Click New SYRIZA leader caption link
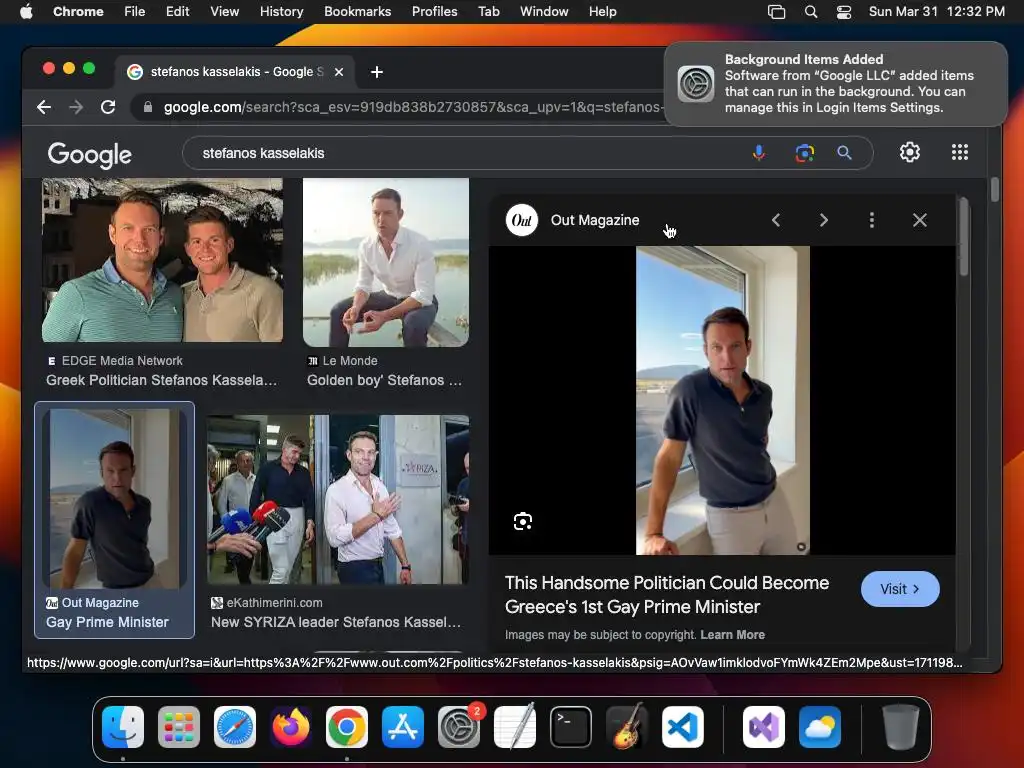 pyautogui.click(x=336, y=622)
